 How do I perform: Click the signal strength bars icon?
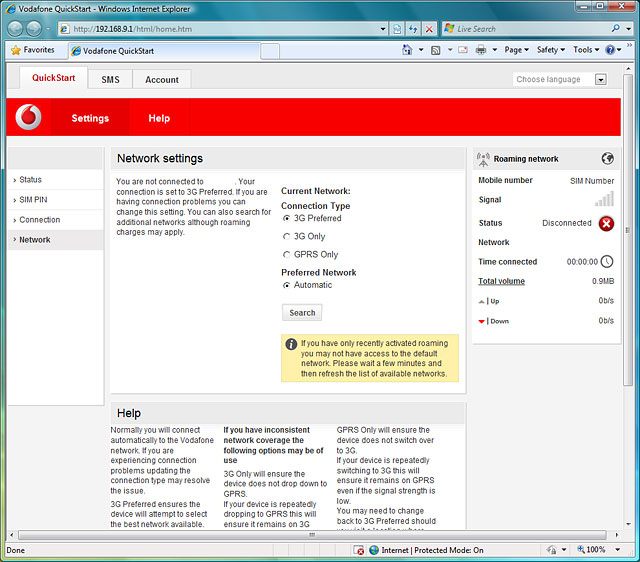(x=604, y=200)
